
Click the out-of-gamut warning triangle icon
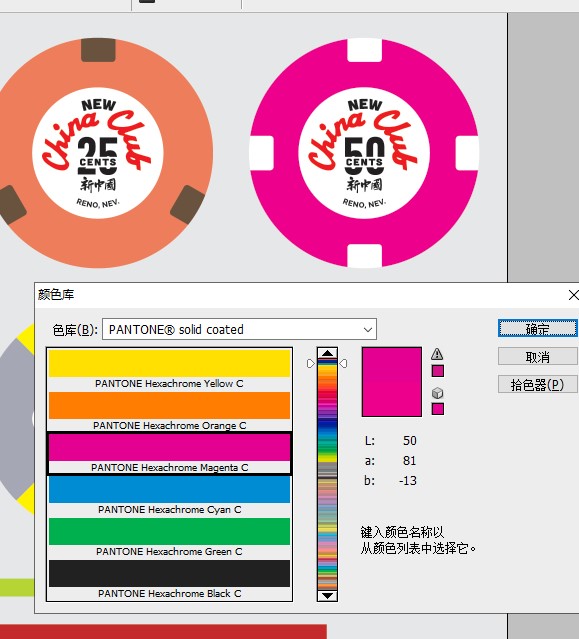(437, 354)
